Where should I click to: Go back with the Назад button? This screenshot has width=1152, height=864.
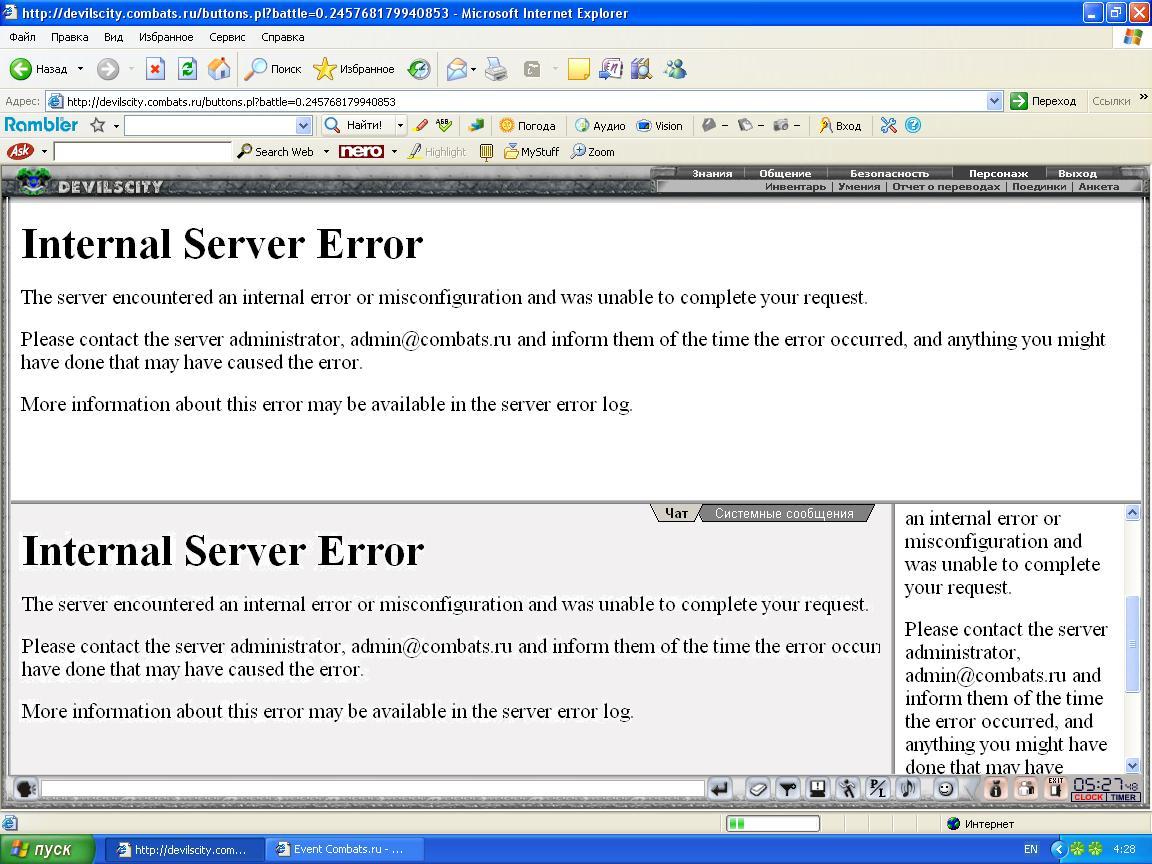[38, 69]
